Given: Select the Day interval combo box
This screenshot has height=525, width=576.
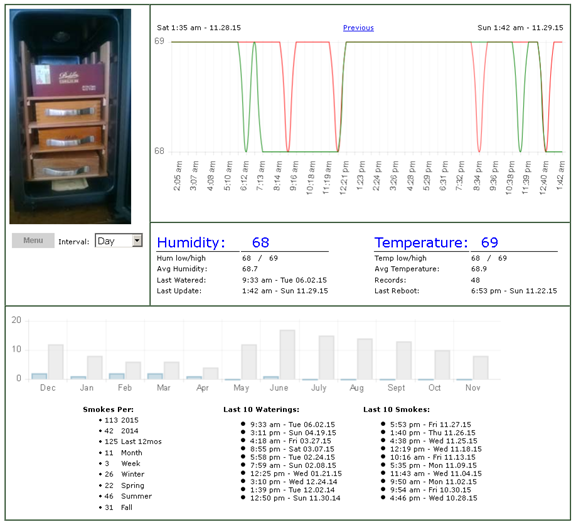Looking at the screenshot, I should coord(119,241).
